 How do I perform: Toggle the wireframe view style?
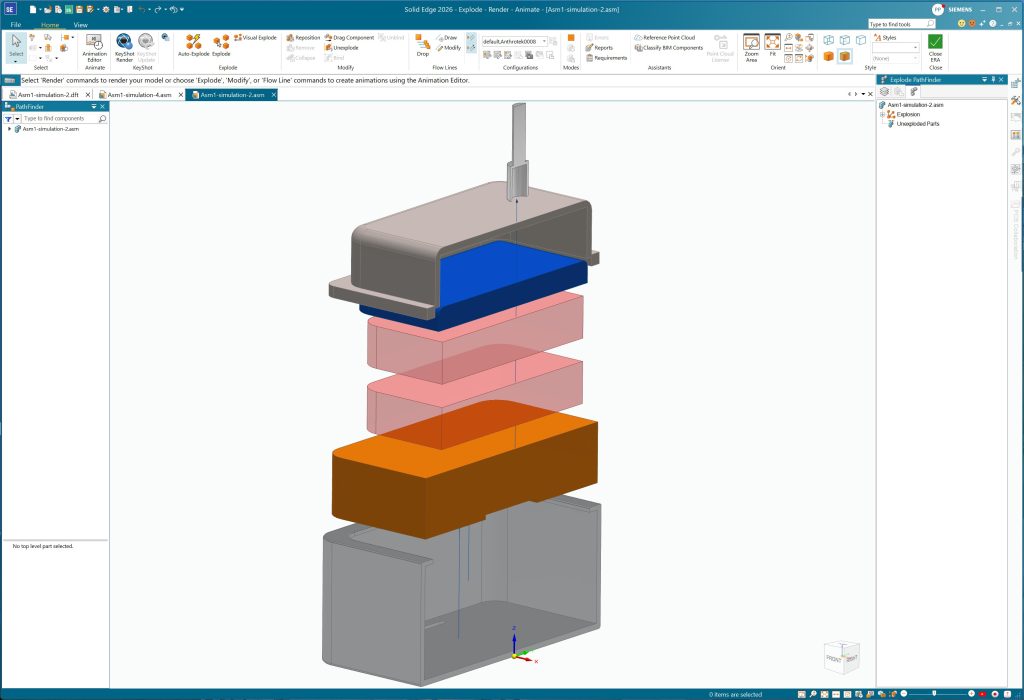coord(829,40)
